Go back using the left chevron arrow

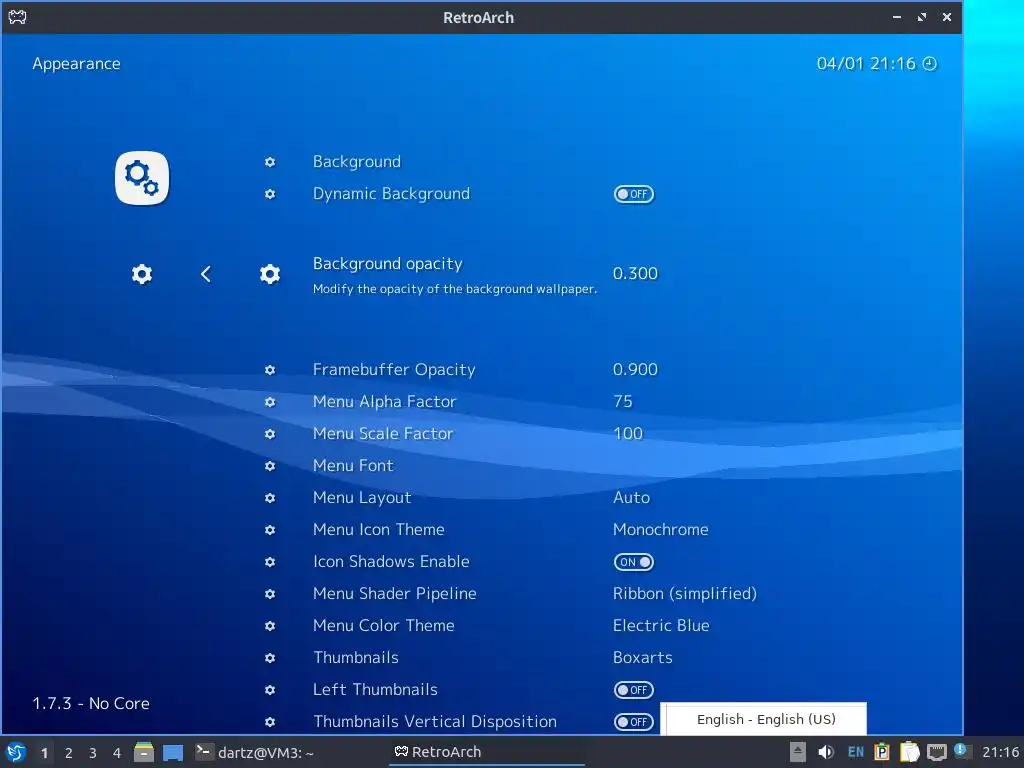click(x=206, y=274)
